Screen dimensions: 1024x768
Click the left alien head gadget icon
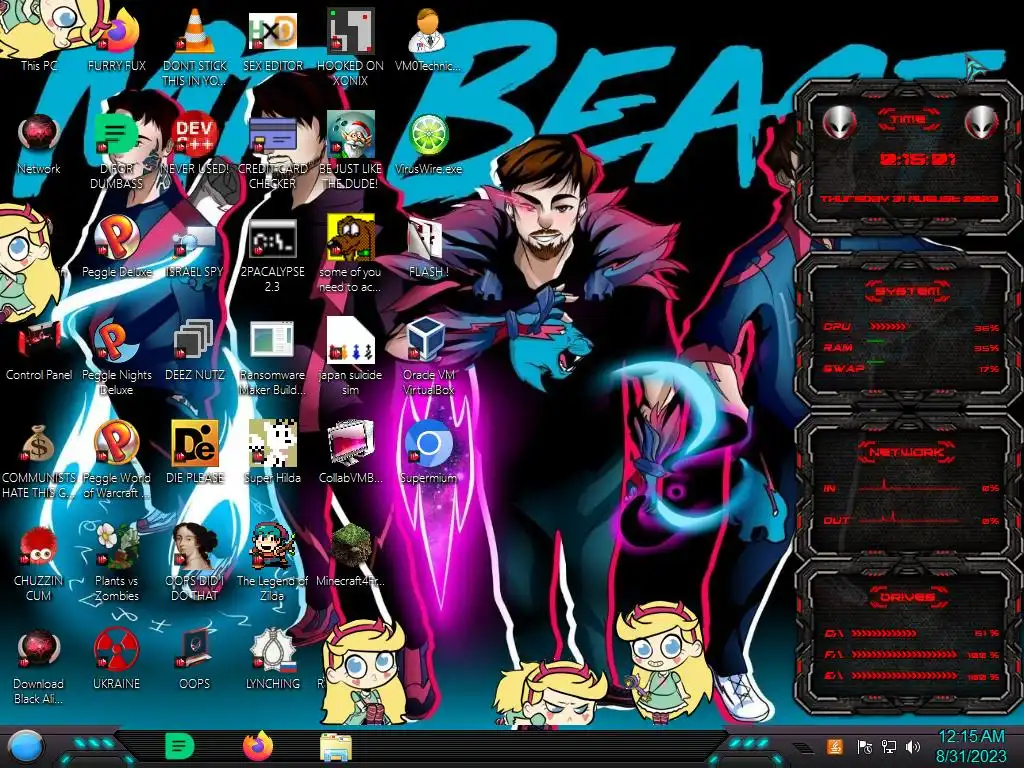[x=839, y=121]
